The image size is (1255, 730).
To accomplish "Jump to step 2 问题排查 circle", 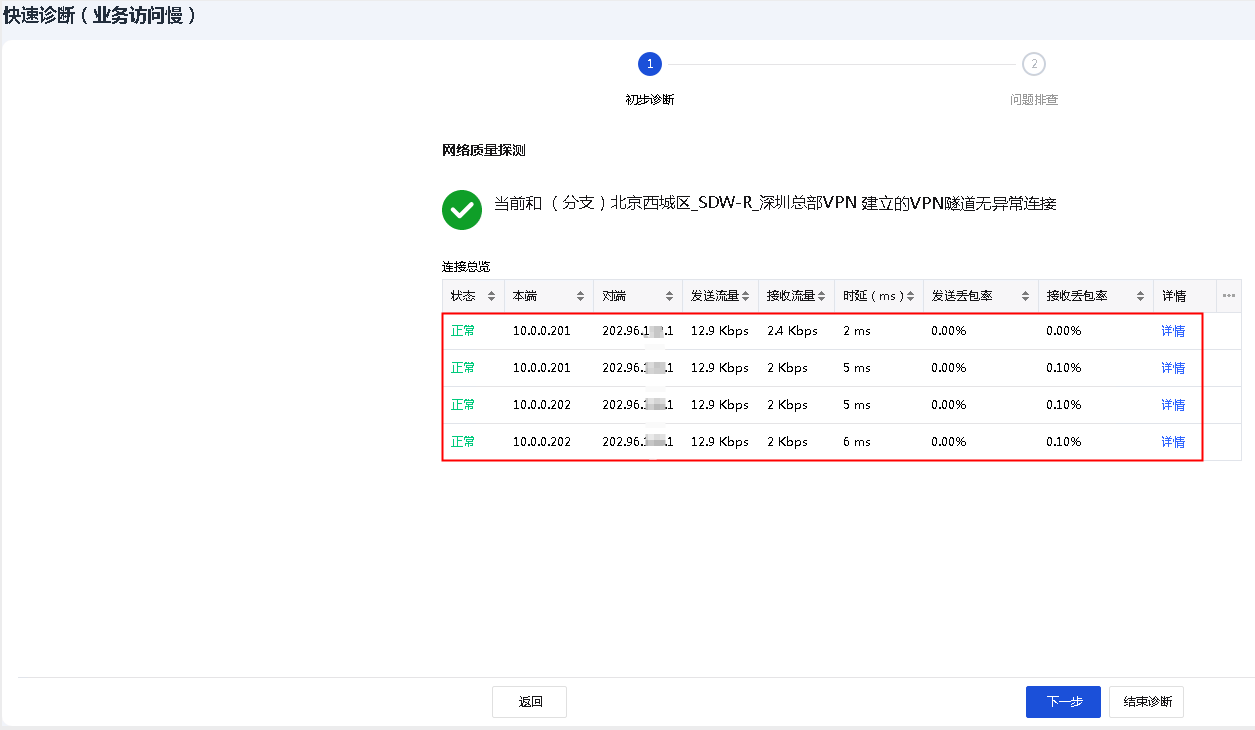I will pyautogui.click(x=1034, y=65).
